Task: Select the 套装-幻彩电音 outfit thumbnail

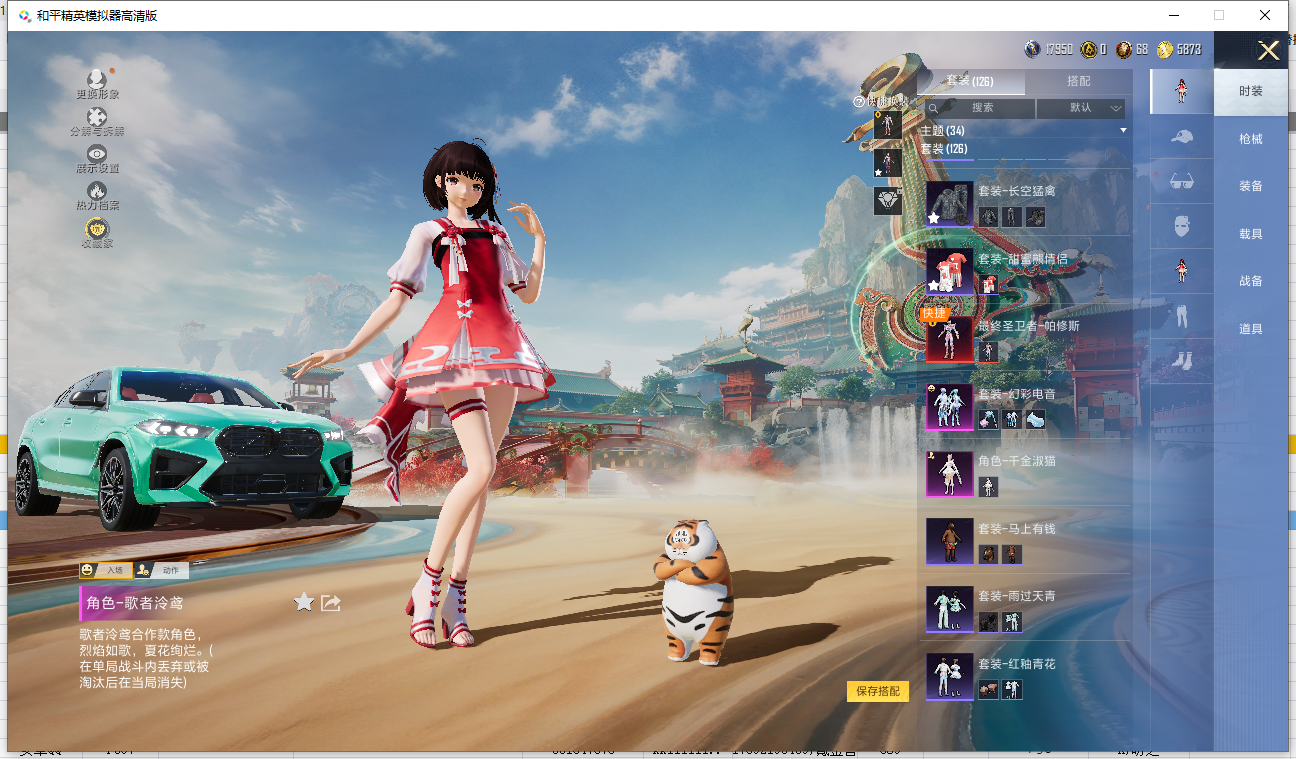Action: (x=949, y=407)
